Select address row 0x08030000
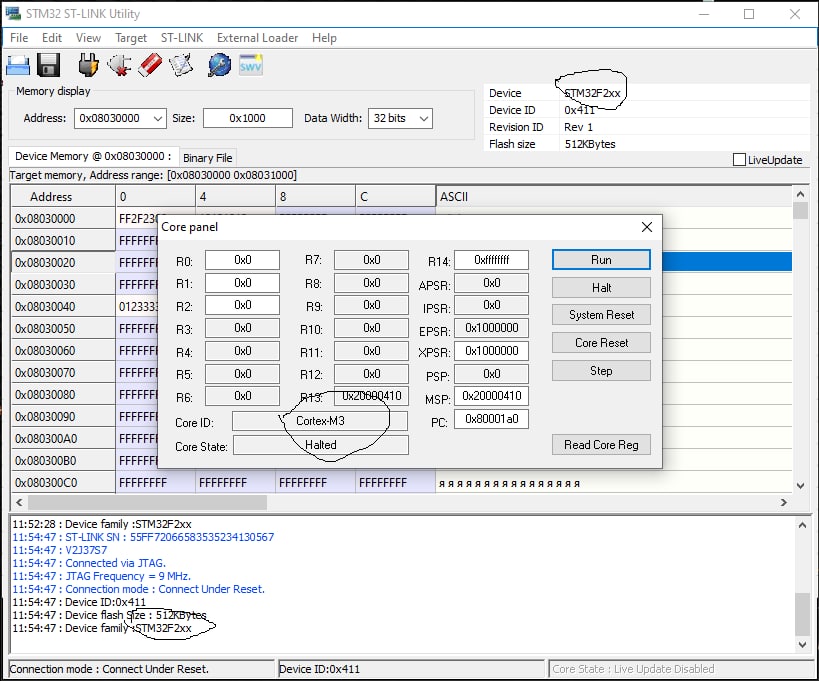Viewport: 819px width, 681px height. 63,219
